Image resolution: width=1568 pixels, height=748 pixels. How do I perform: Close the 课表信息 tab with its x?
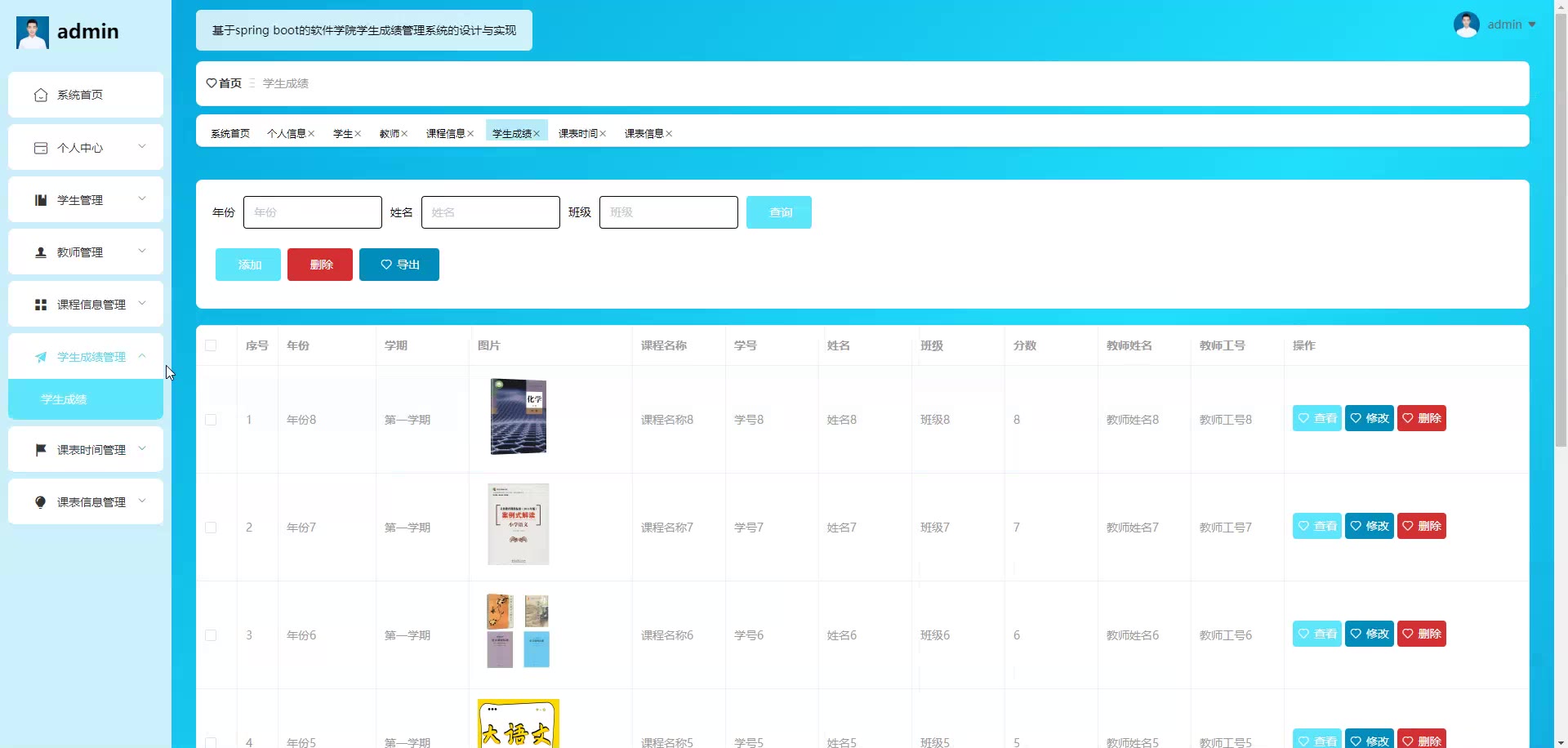tap(669, 134)
